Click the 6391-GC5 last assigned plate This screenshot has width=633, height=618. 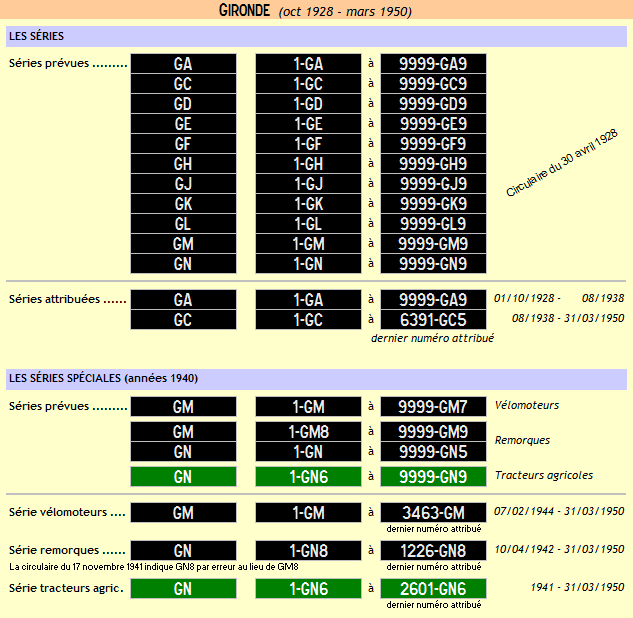point(433,320)
